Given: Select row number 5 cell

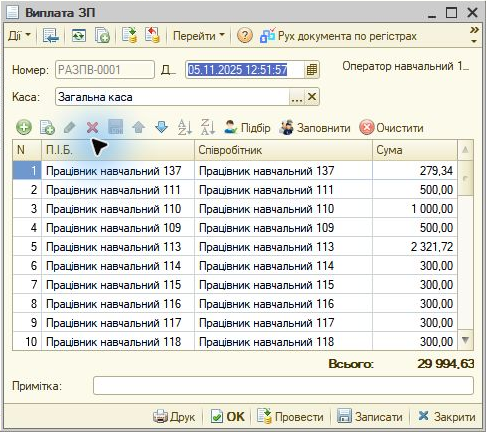Looking at the screenshot, I should click(x=27, y=247).
